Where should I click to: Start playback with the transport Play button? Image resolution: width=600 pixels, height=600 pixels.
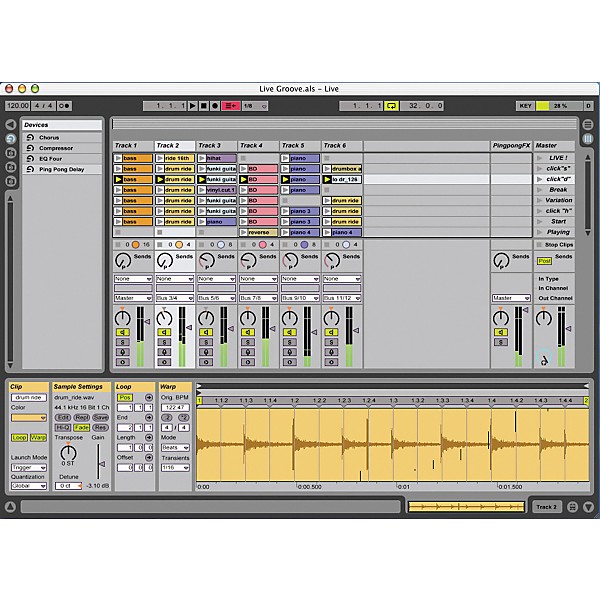click(x=193, y=106)
